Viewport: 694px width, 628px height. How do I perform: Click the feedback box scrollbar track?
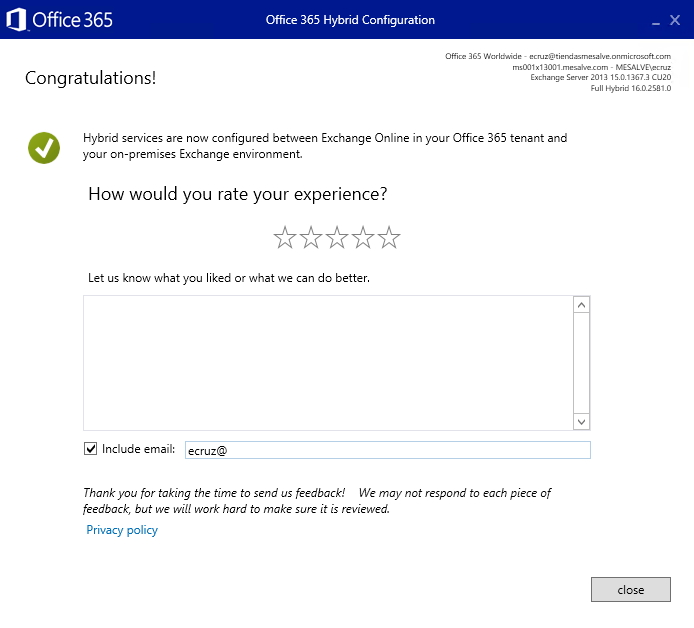pyautogui.click(x=582, y=363)
